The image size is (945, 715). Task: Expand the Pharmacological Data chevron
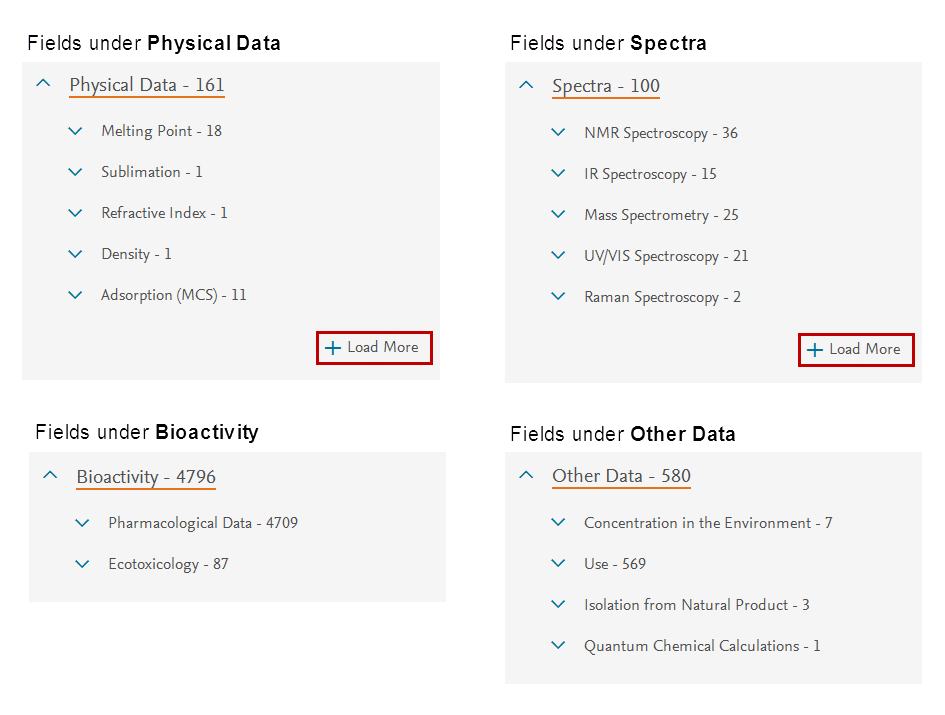(x=82, y=522)
